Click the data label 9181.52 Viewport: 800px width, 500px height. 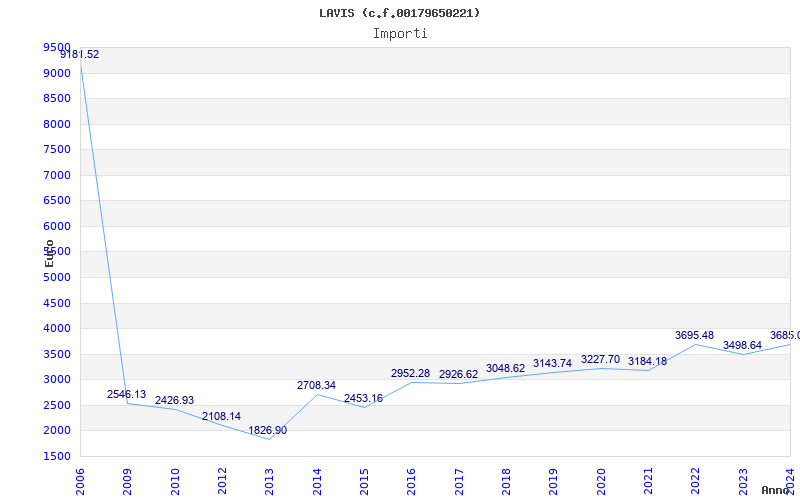(80, 55)
